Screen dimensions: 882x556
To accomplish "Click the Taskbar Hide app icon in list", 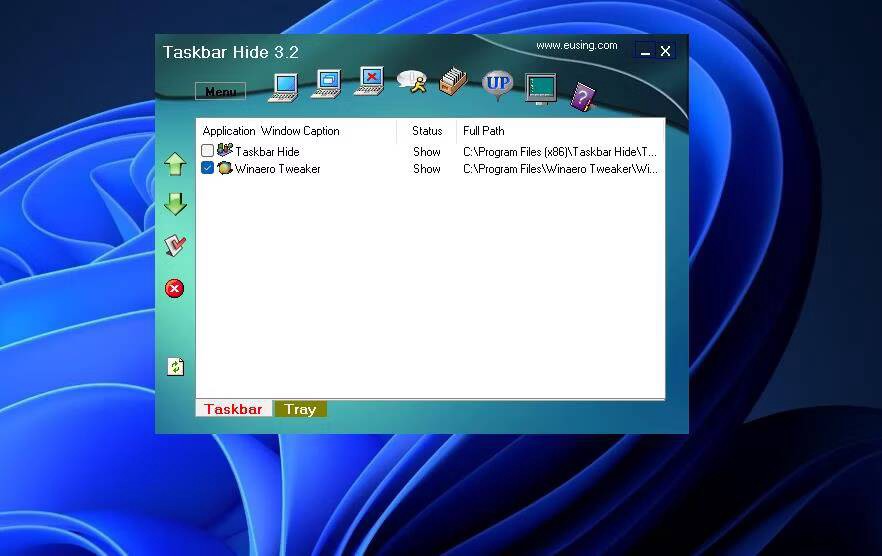I will [x=224, y=150].
